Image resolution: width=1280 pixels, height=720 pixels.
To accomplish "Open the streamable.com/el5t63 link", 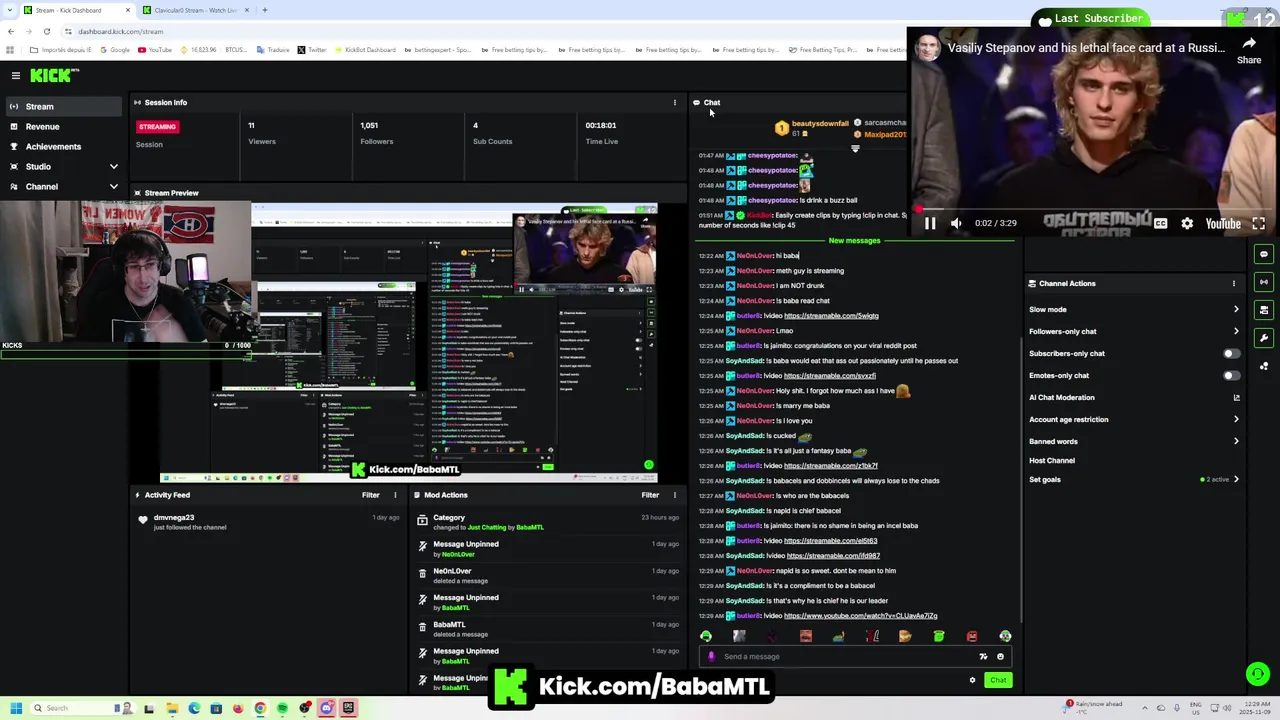I will coord(830,541).
